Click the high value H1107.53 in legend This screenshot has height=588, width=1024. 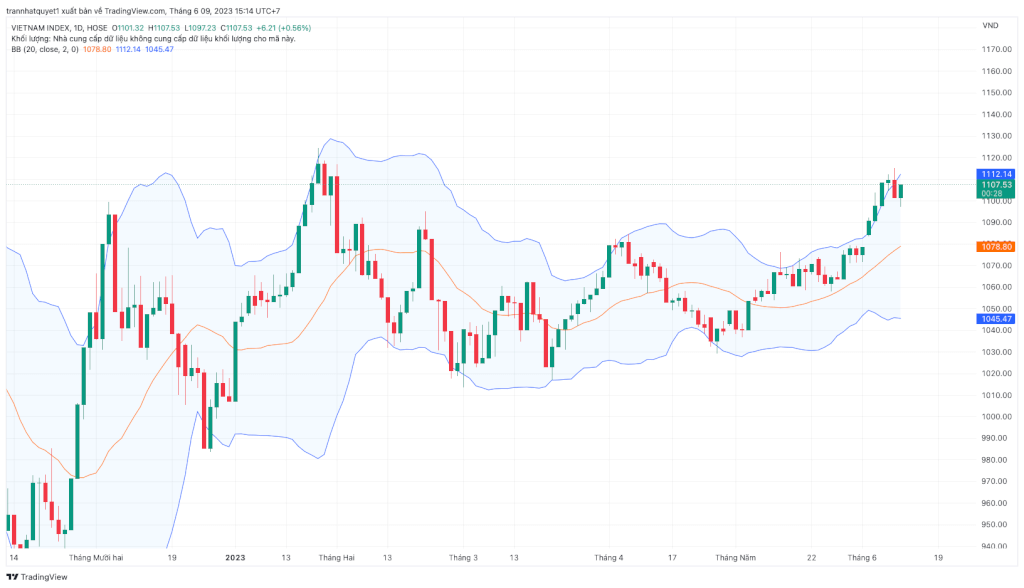tap(164, 28)
